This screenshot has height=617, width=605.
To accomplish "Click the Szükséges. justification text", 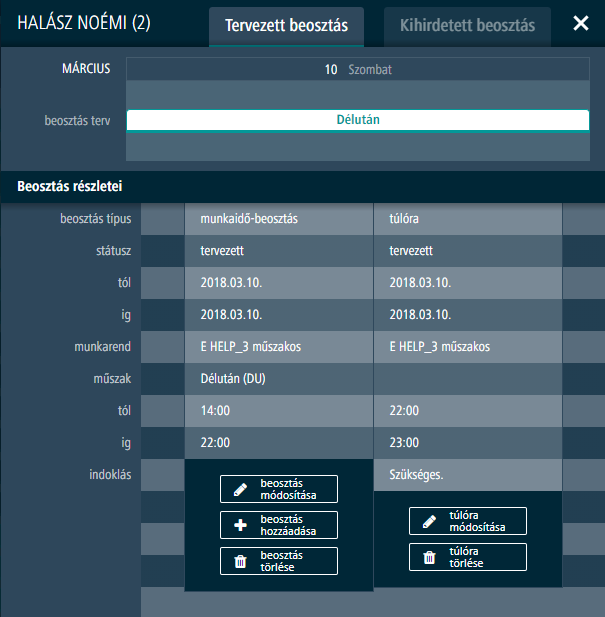I will [416, 474].
